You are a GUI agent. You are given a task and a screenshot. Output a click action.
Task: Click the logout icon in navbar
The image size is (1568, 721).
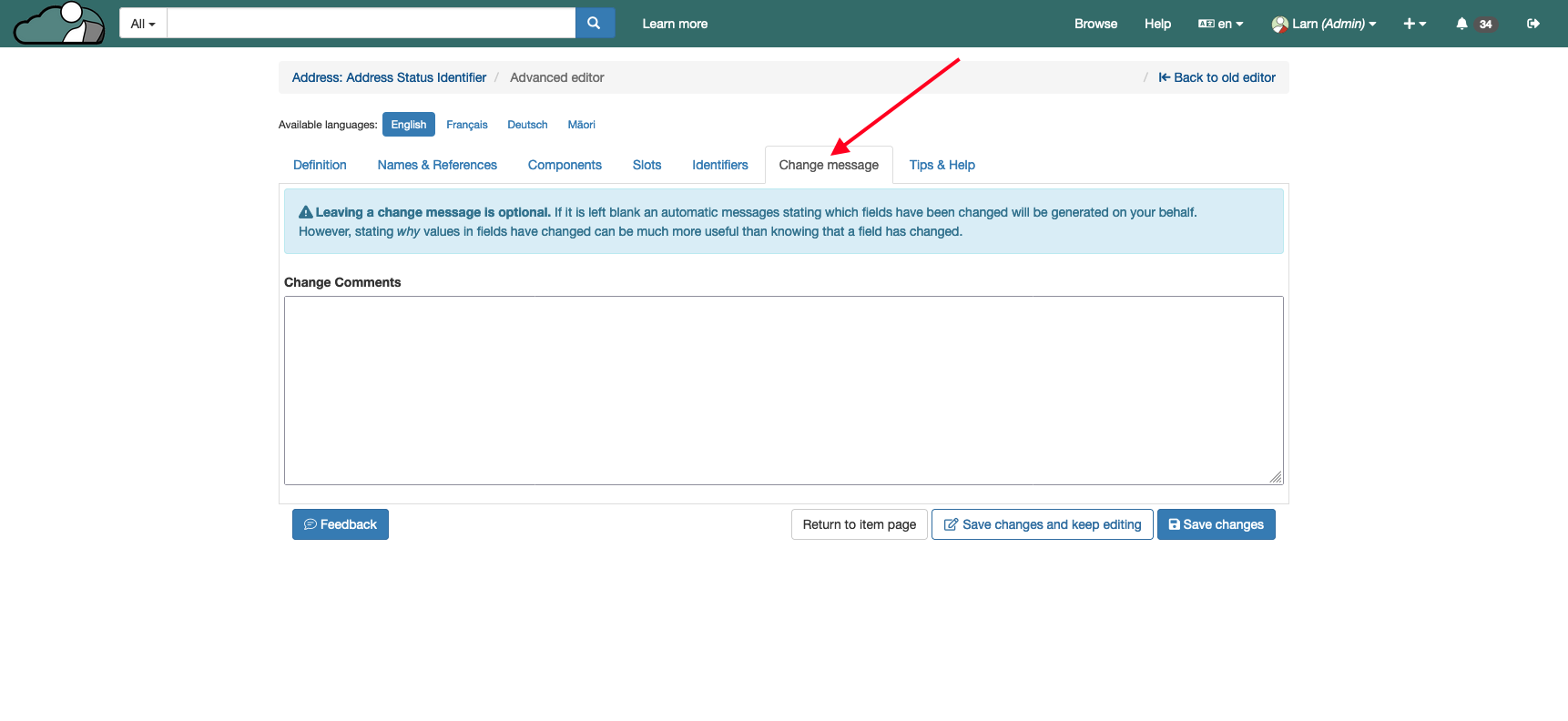(x=1533, y=24)
